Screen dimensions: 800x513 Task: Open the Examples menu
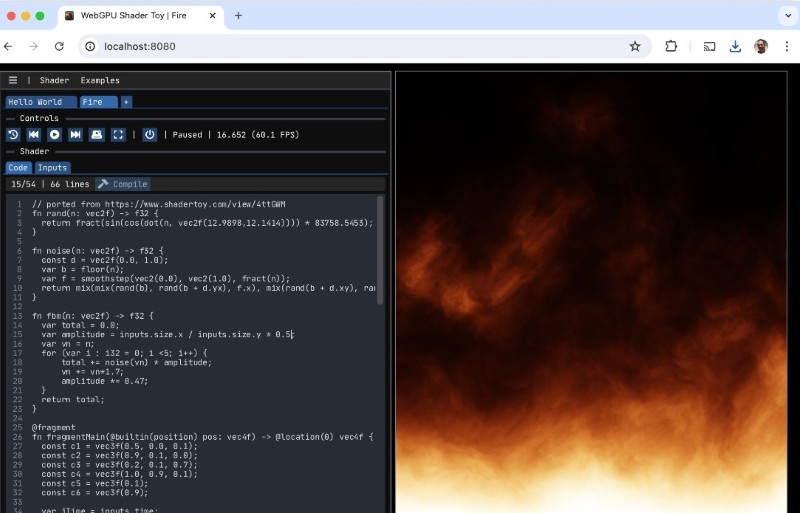click(100, 80)
